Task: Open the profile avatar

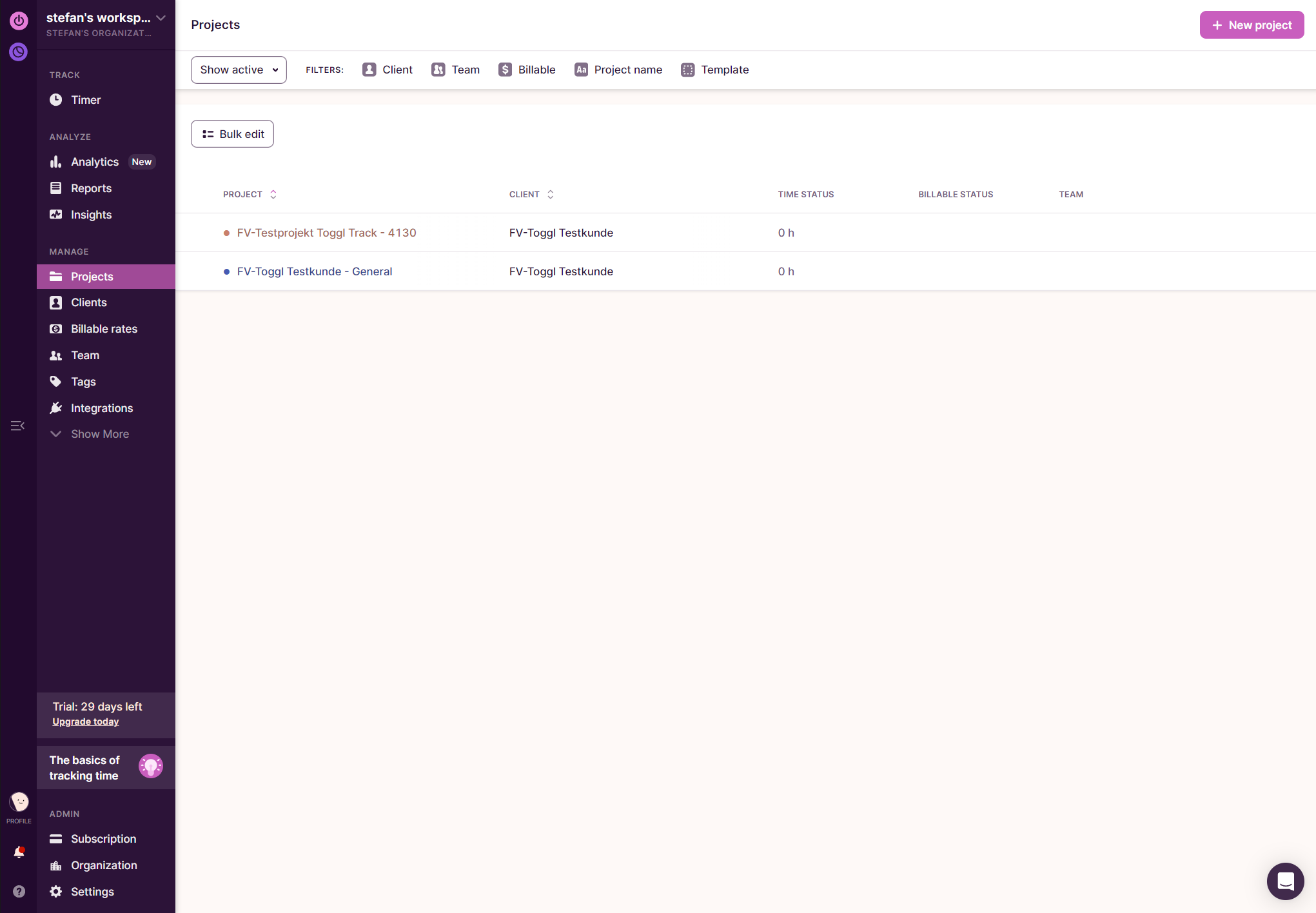Action: click(19, 802)
